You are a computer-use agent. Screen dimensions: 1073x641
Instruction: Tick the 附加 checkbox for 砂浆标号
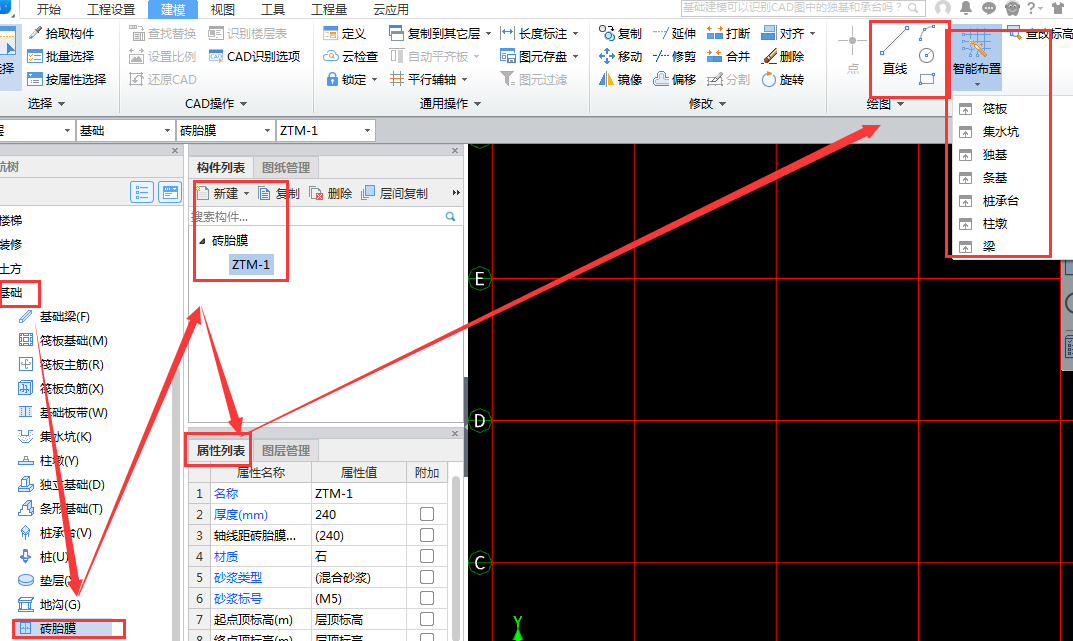[427, 598]
